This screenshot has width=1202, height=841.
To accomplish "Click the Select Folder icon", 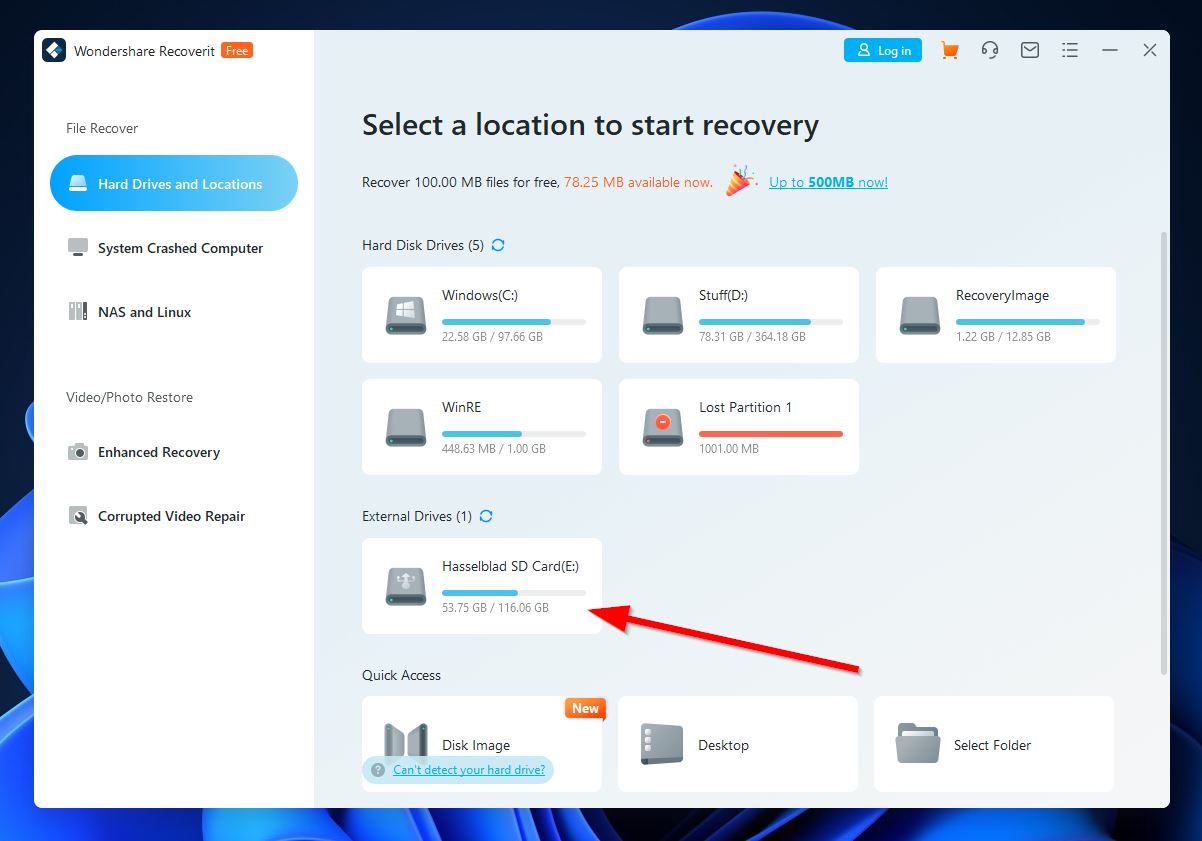I will (918, 744).
